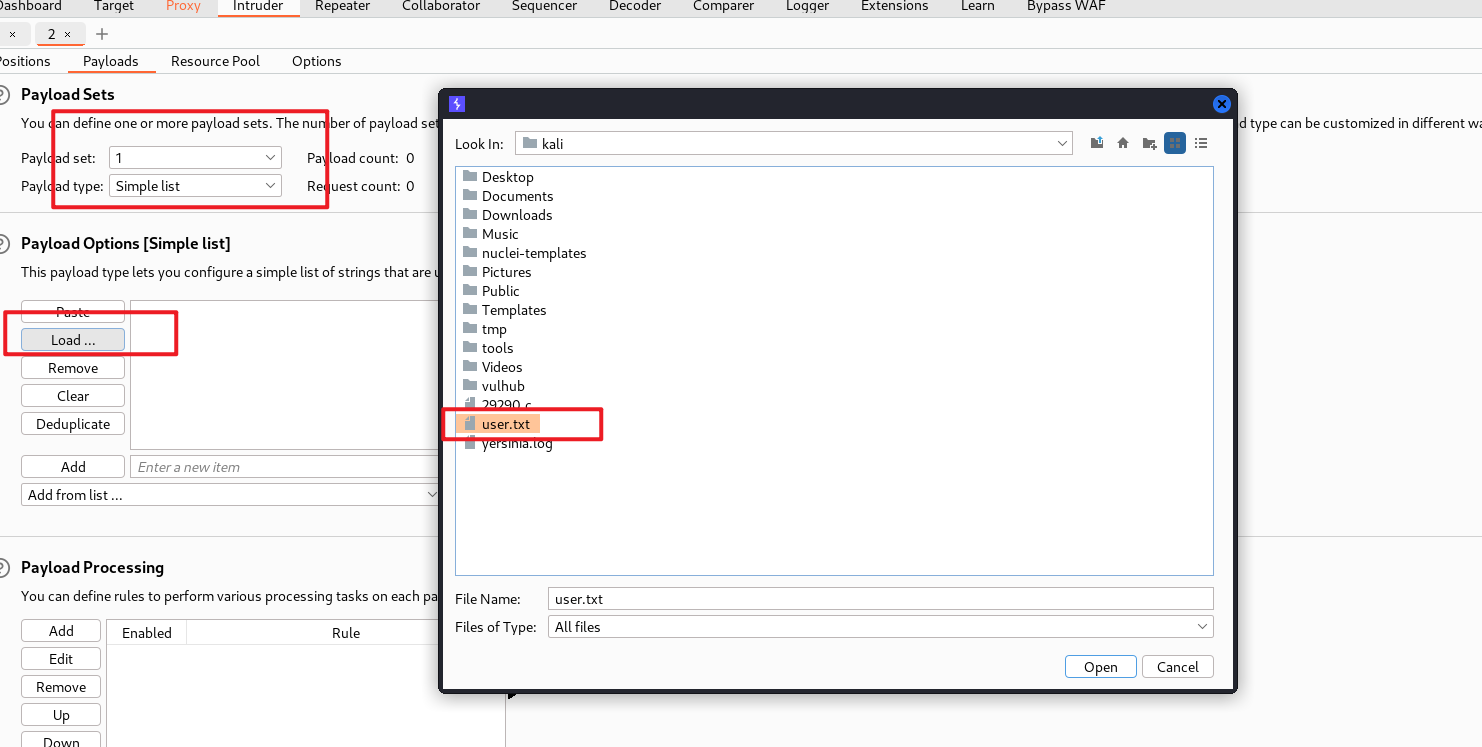Select the yersinia.log file
The width and height of the screenshot is (1482, 747).
pyautogui.click(x=516, y=444)
